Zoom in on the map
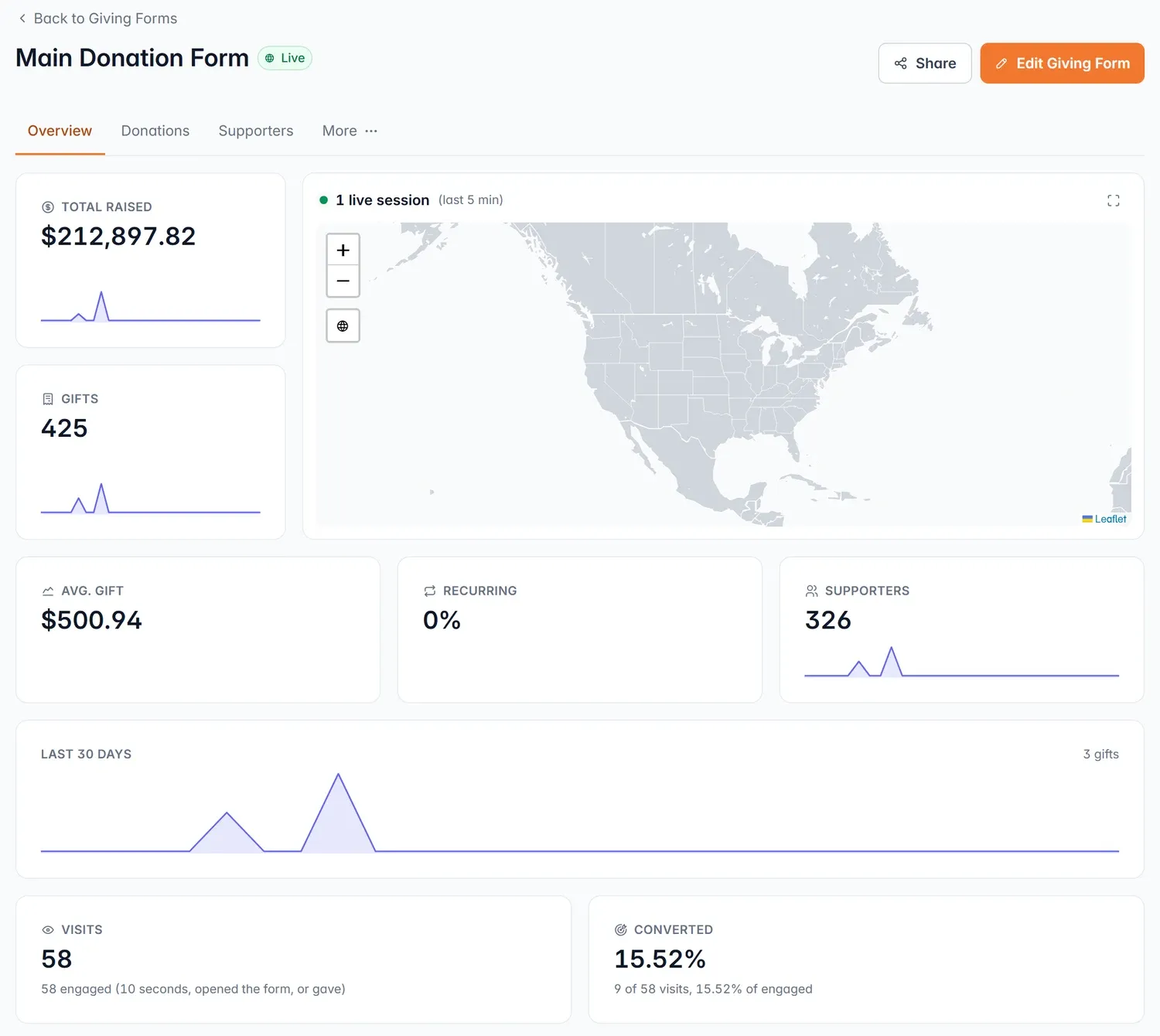Image resolution: width=1160 pixels, height=1036 pixels. coord(343,250)
